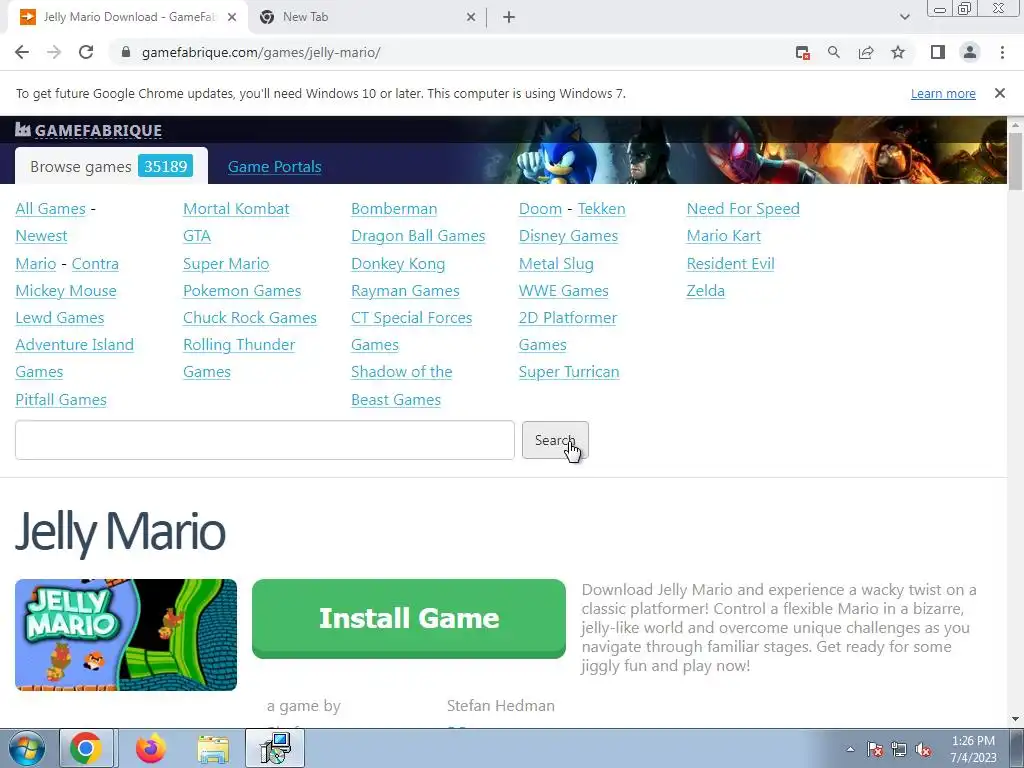Viewport: 1024px width, 768px height.
Task: Go to Mortal Kombat games
Action: [x=236, y=208]
